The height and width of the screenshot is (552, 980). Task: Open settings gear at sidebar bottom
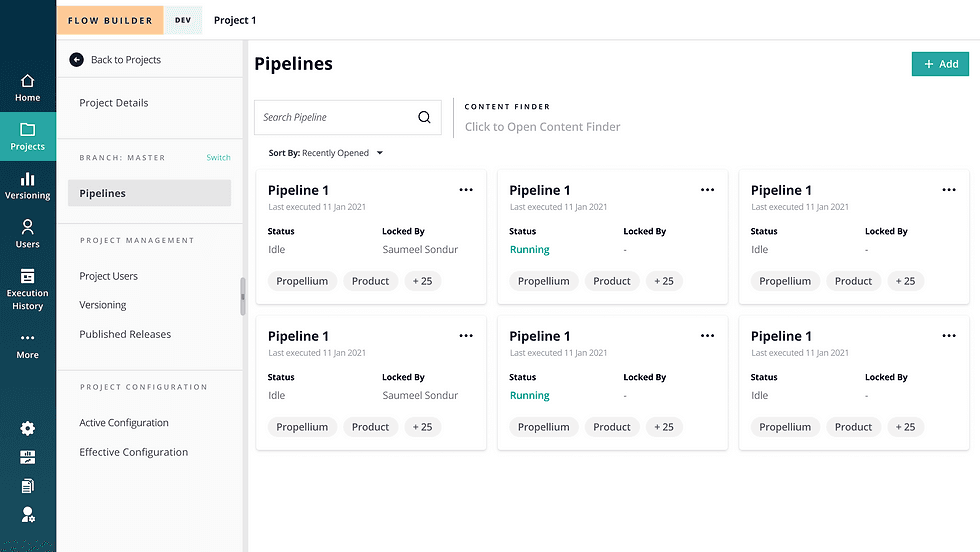(28, 428)
